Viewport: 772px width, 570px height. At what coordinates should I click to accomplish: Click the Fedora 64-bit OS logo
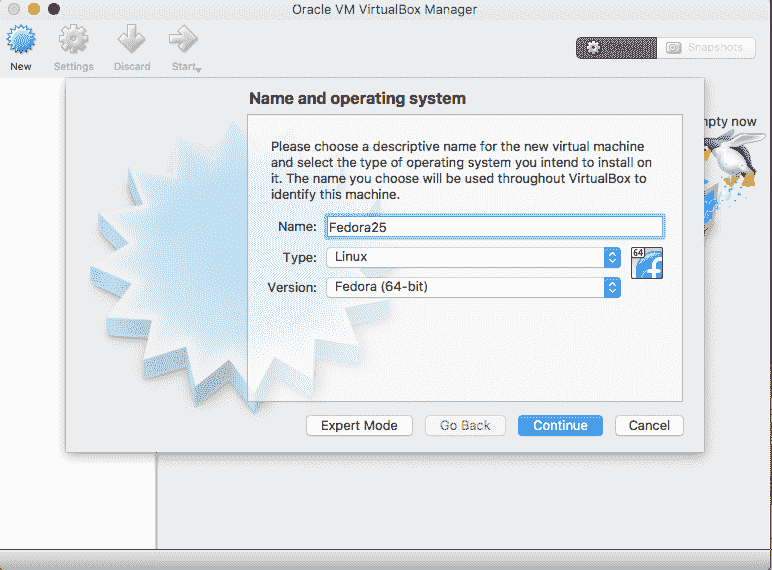pyautogui.click(x=646, y=263)
